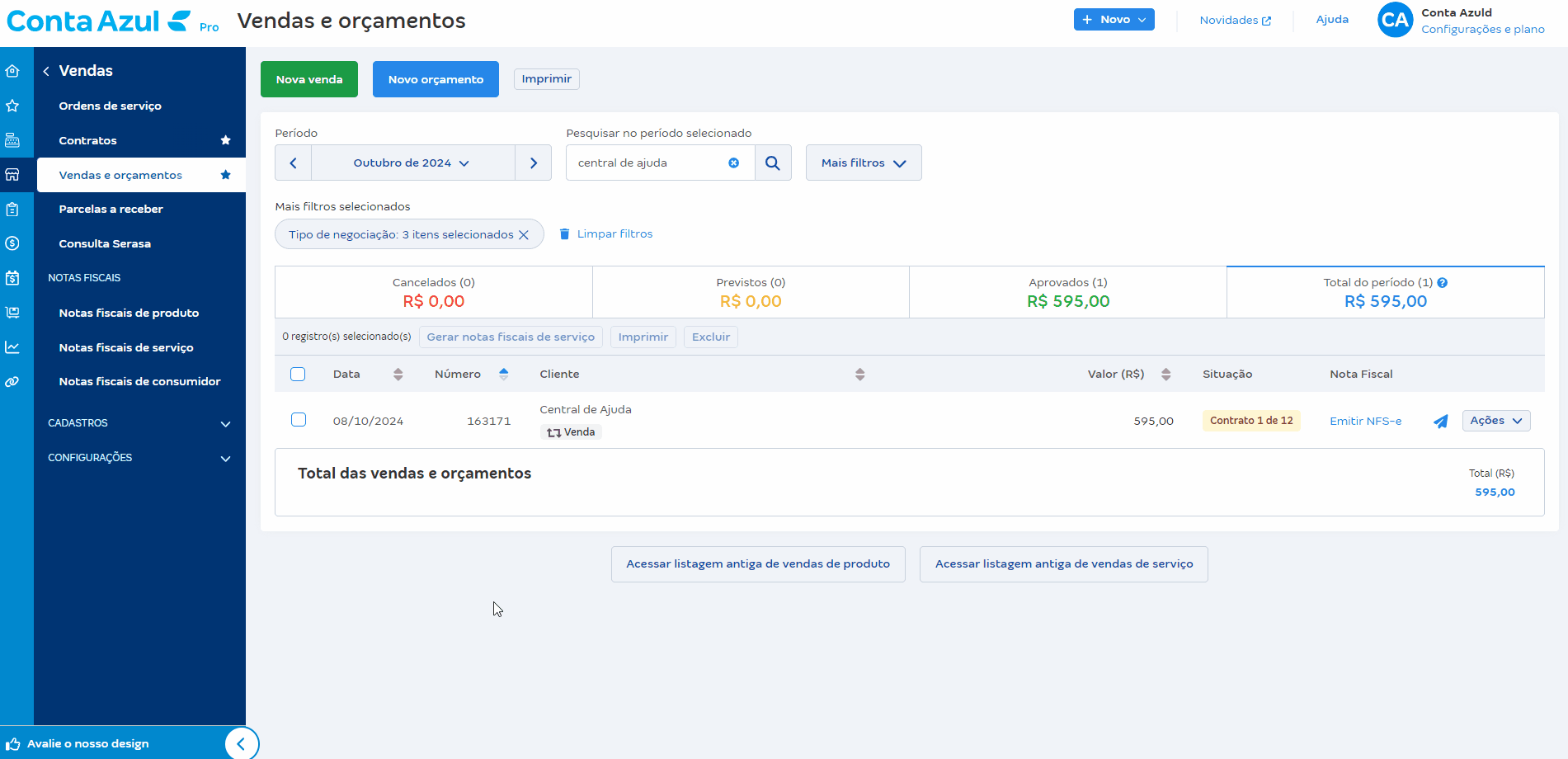Viewport: 1568px width, 759px height.
Task: Click the magnifying glass search button
Action: click(x=772, y=163)
